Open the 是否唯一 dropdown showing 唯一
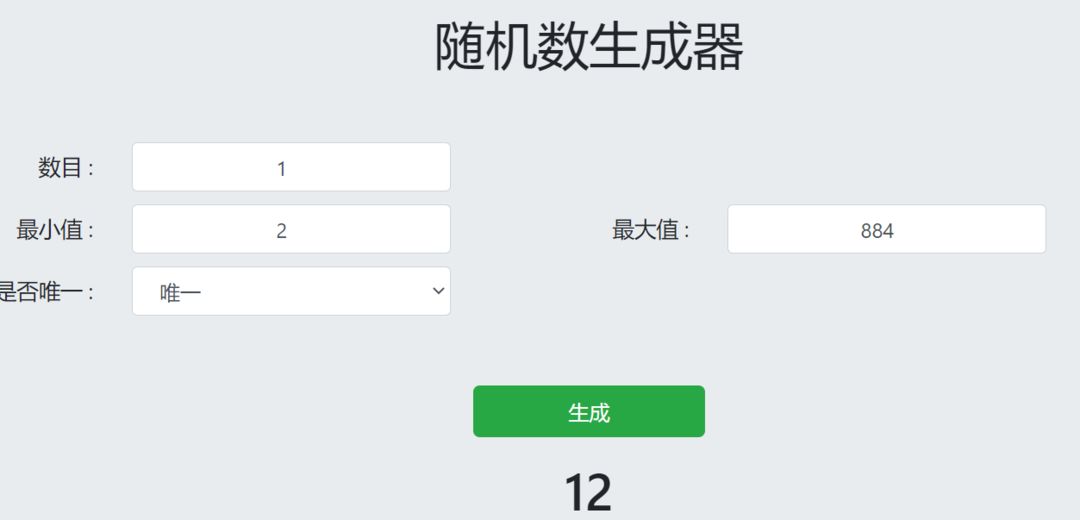Viewport: 1080px width, 520px height. [291, 291]
